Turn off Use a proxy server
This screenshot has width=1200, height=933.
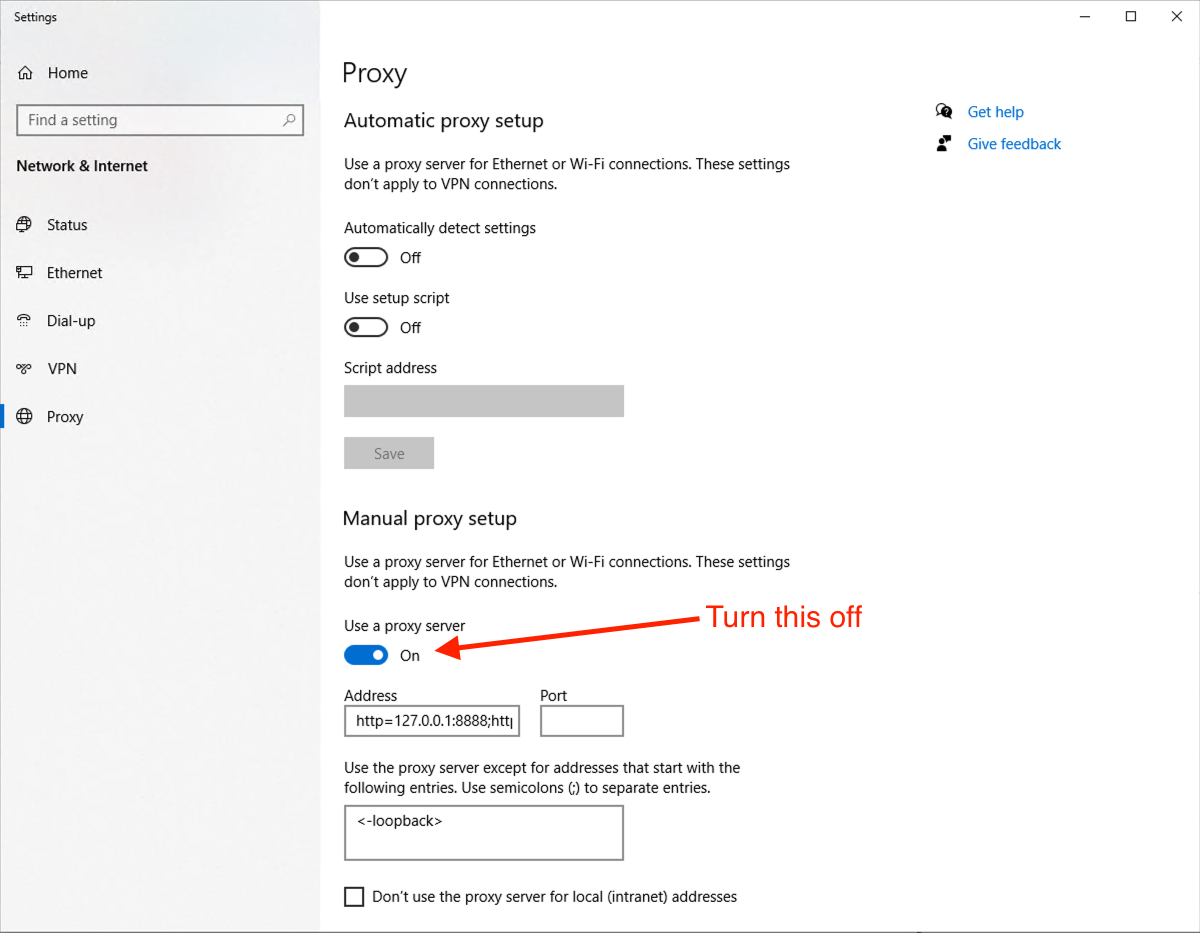tap(366, 656)
